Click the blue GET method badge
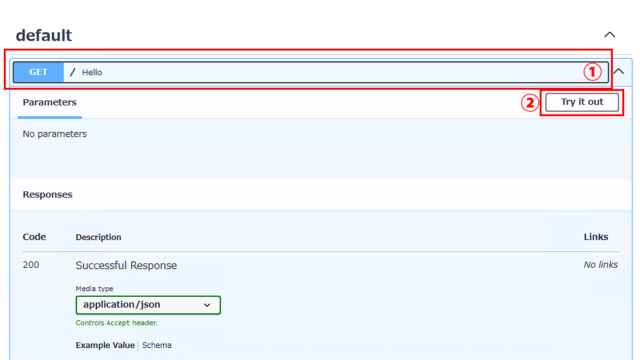The height and width of the screenshot is (360, 640). 38,72
